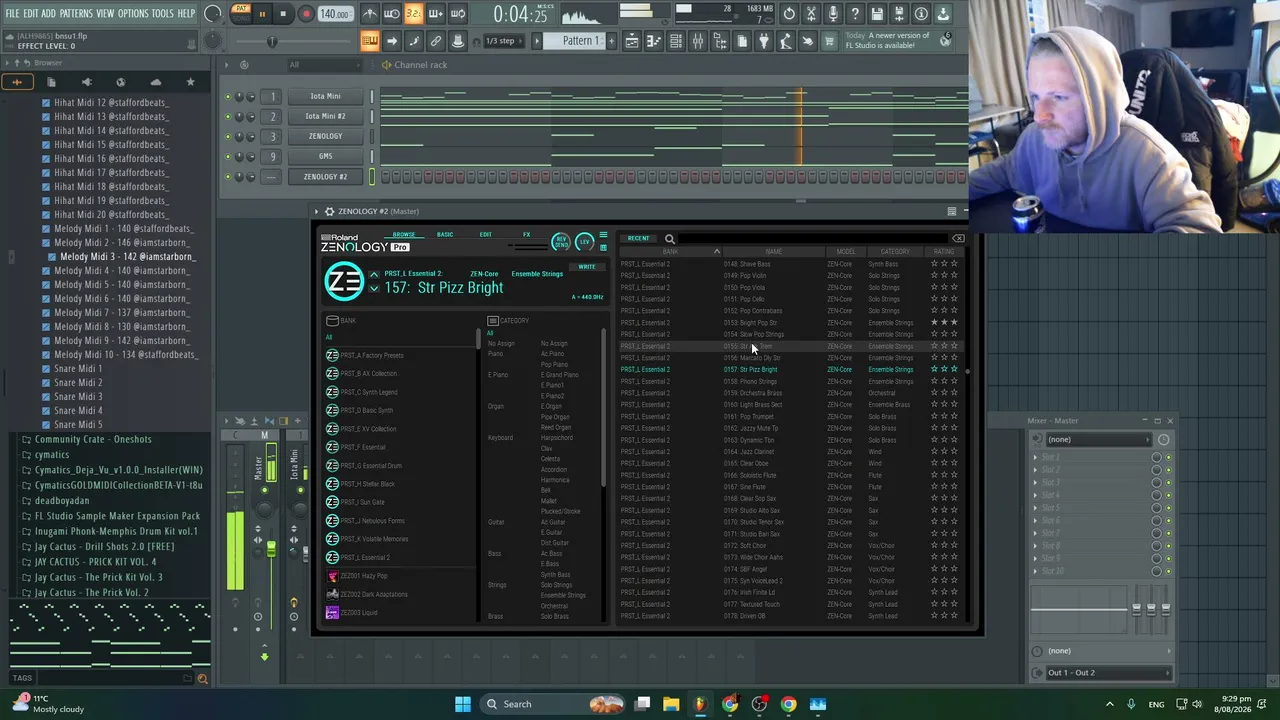The height and width of the screenshot is (720, 1280).
Task: Toggle mute for Iota Mini channel
Action: click(x=228, y=97)
